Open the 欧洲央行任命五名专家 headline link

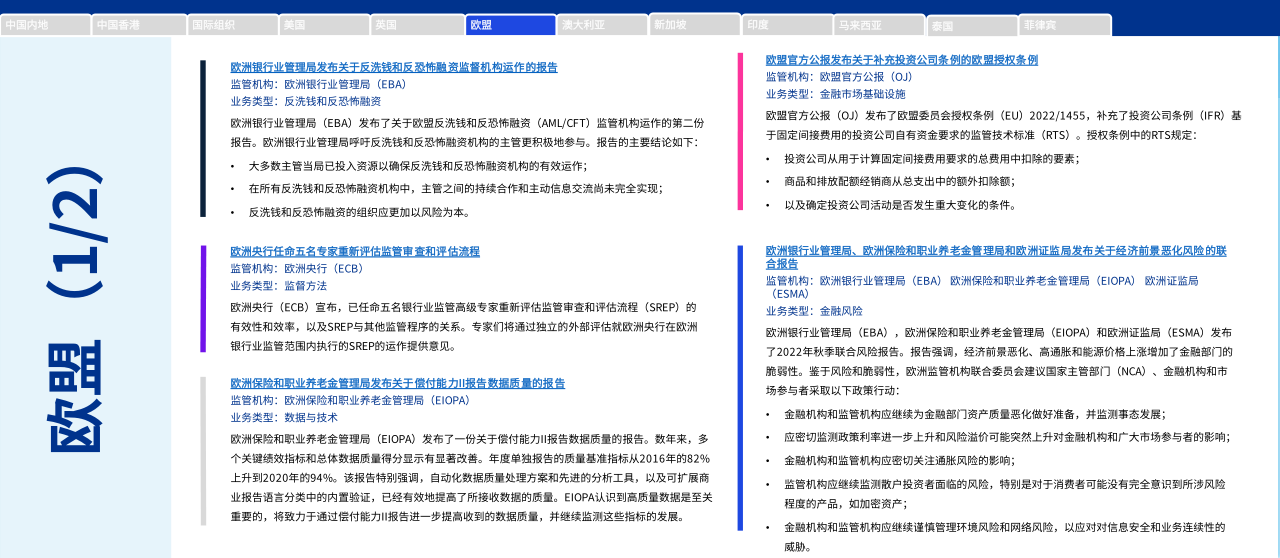click(x=355, y=252)
